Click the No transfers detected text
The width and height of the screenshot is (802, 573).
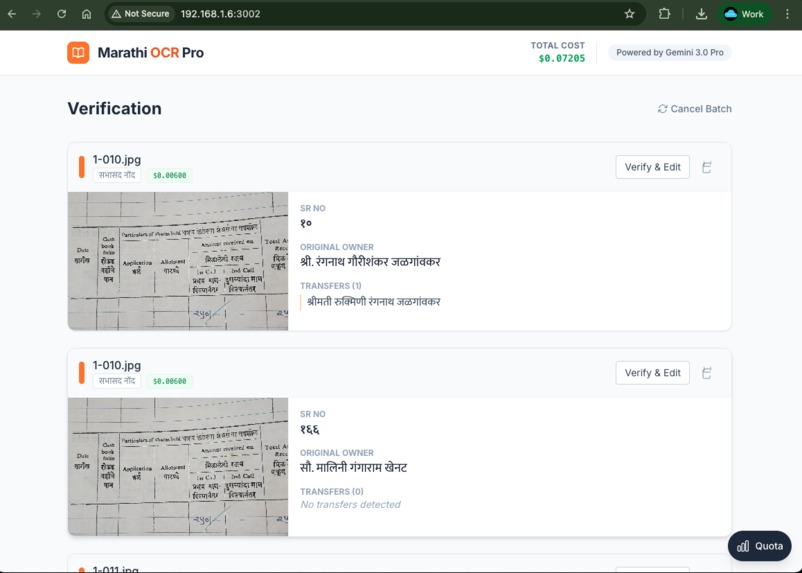[x=350, y=504]
